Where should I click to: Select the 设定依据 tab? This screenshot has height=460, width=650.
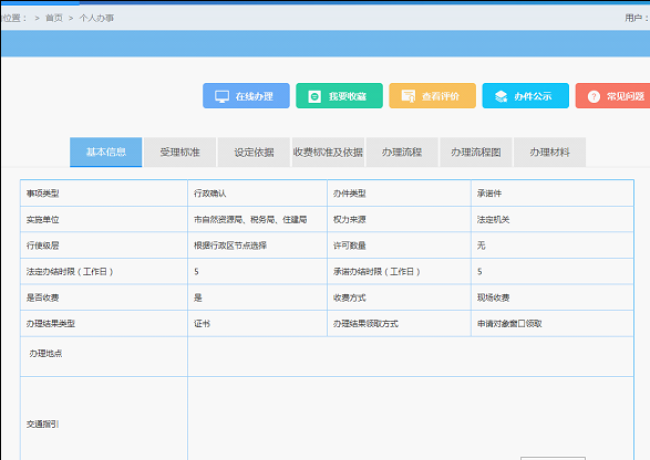254,153
